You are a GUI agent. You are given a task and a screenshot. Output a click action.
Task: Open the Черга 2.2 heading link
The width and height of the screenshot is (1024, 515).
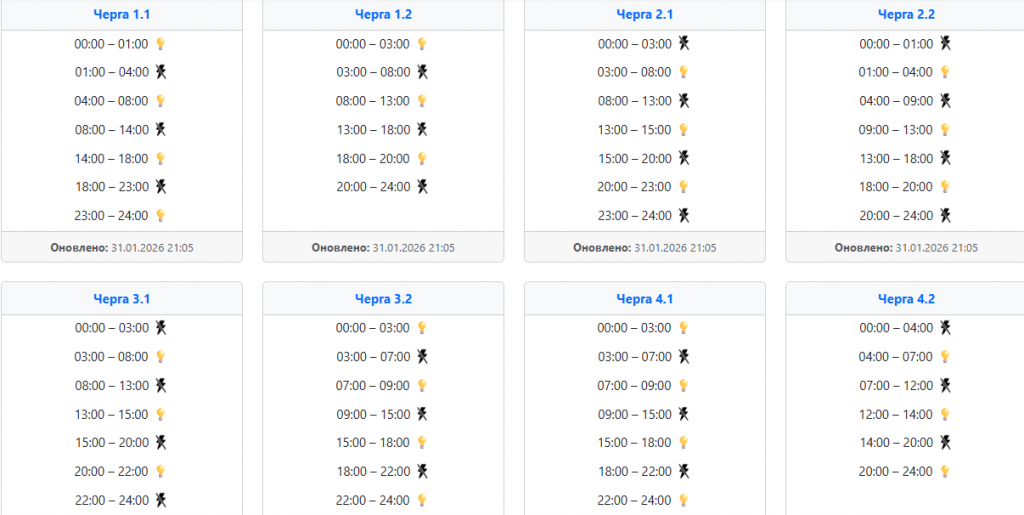tap(906, 15)
